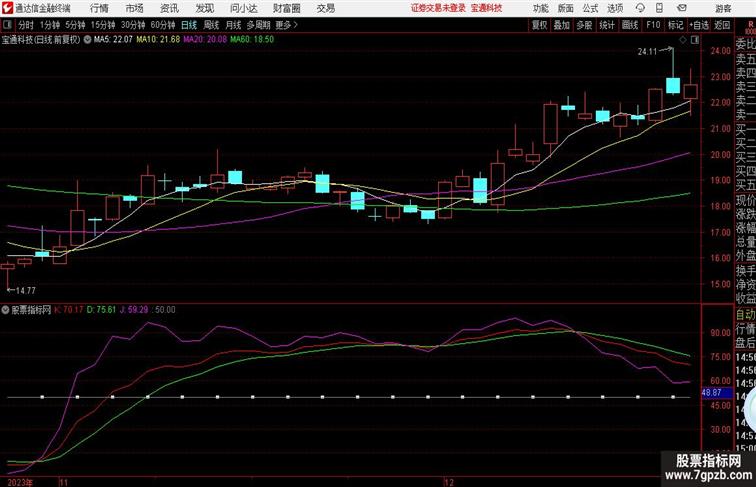Open the 问小达 menu
The width and height of the screenshot is (756, 487).
click(243, 8)
